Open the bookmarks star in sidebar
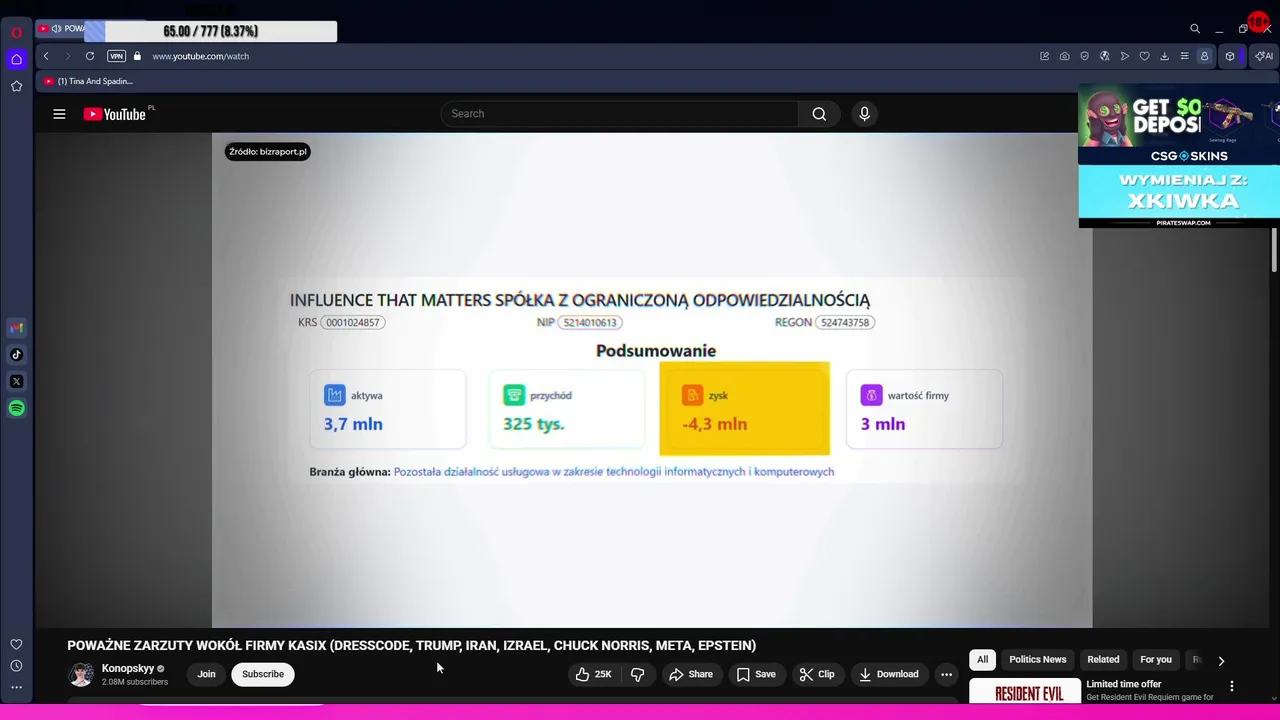Viewport: 1280px width, 720px height. 16,86
